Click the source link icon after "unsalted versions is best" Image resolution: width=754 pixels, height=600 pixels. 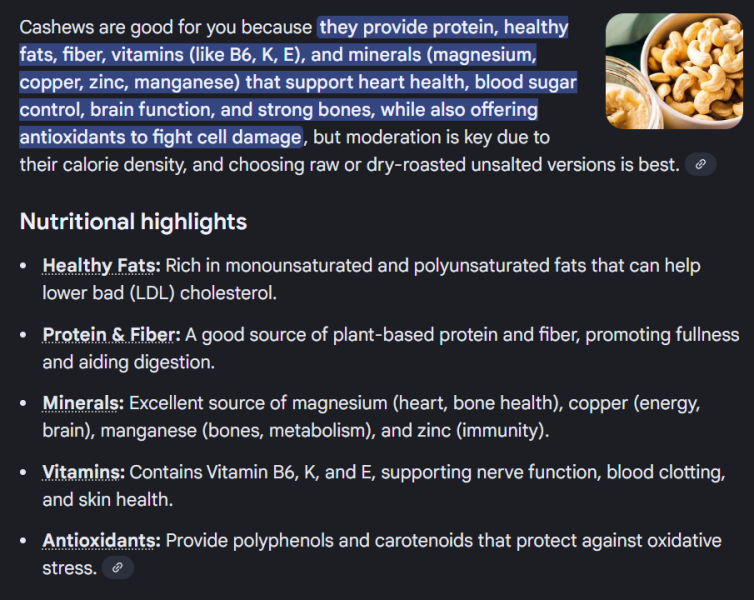tap(701, 164)
